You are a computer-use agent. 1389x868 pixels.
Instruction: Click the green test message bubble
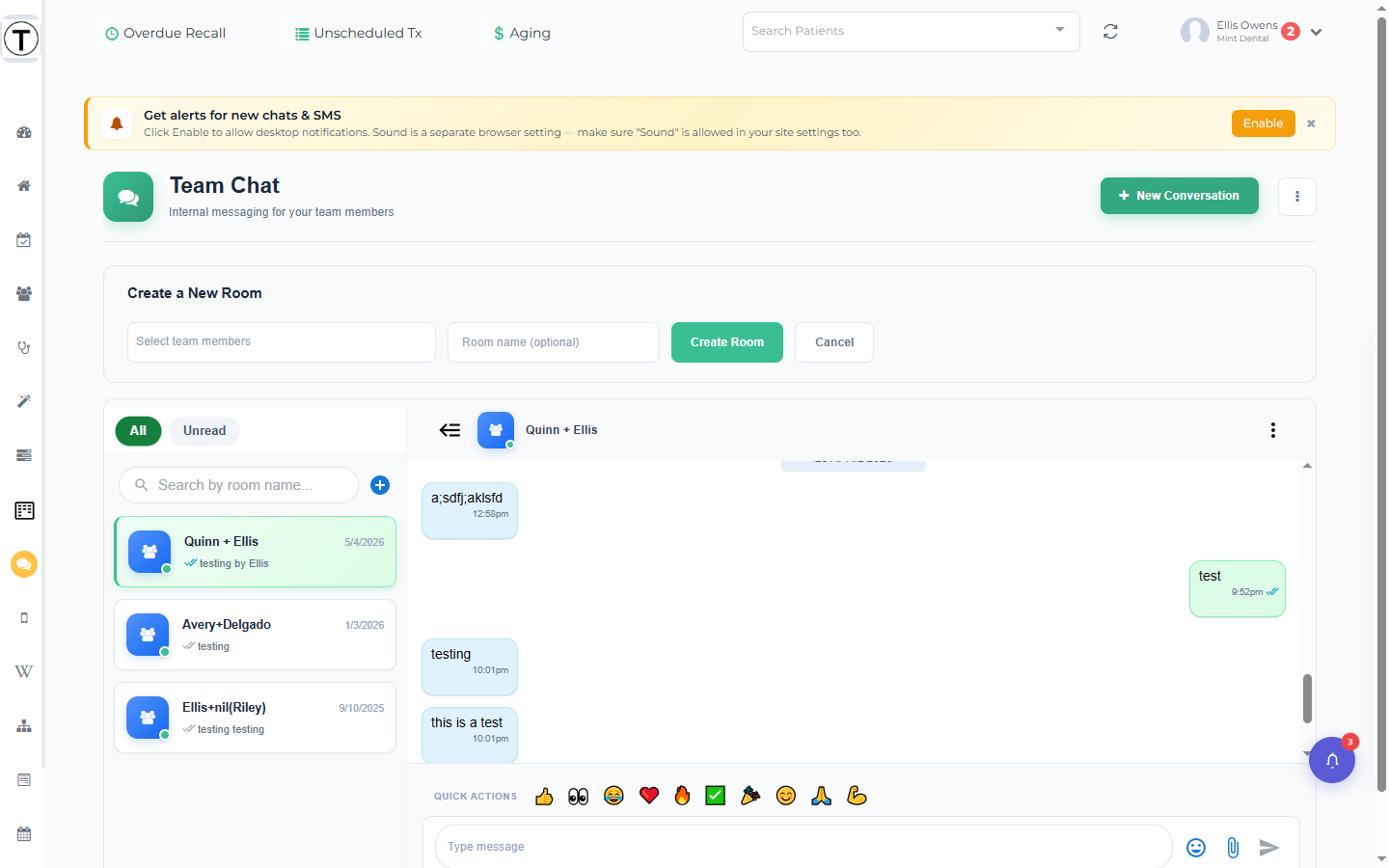(1238, 588)
